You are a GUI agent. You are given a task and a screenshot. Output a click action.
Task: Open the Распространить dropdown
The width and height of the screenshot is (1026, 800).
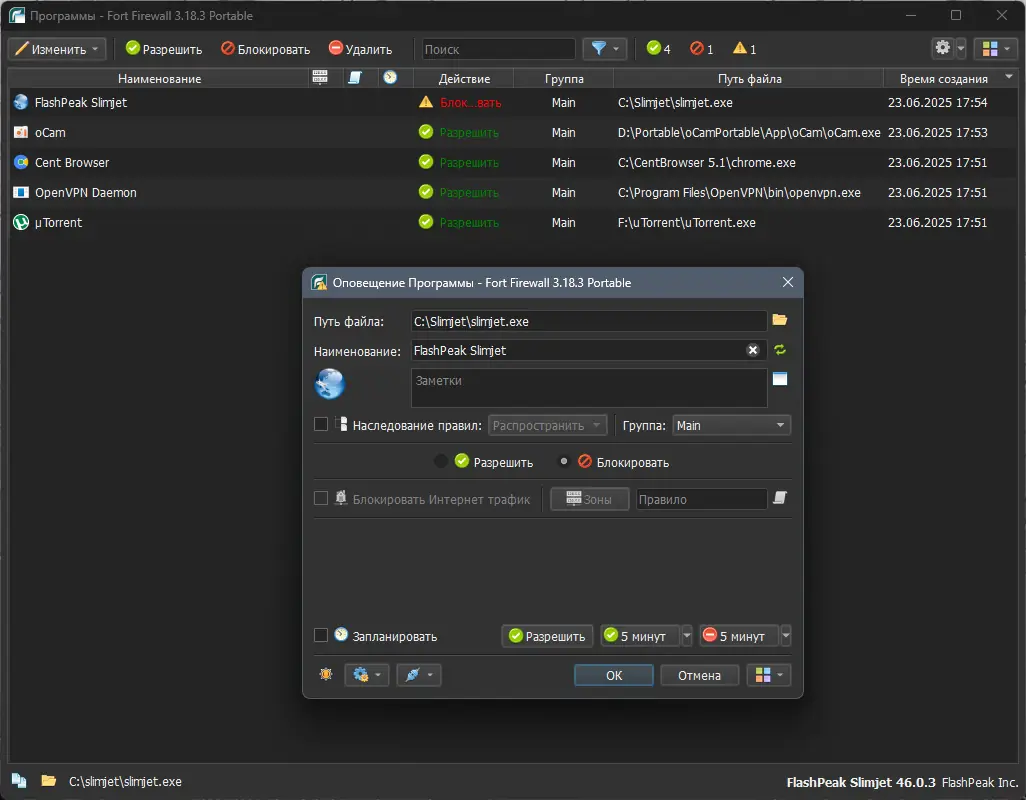coord(548,425)
